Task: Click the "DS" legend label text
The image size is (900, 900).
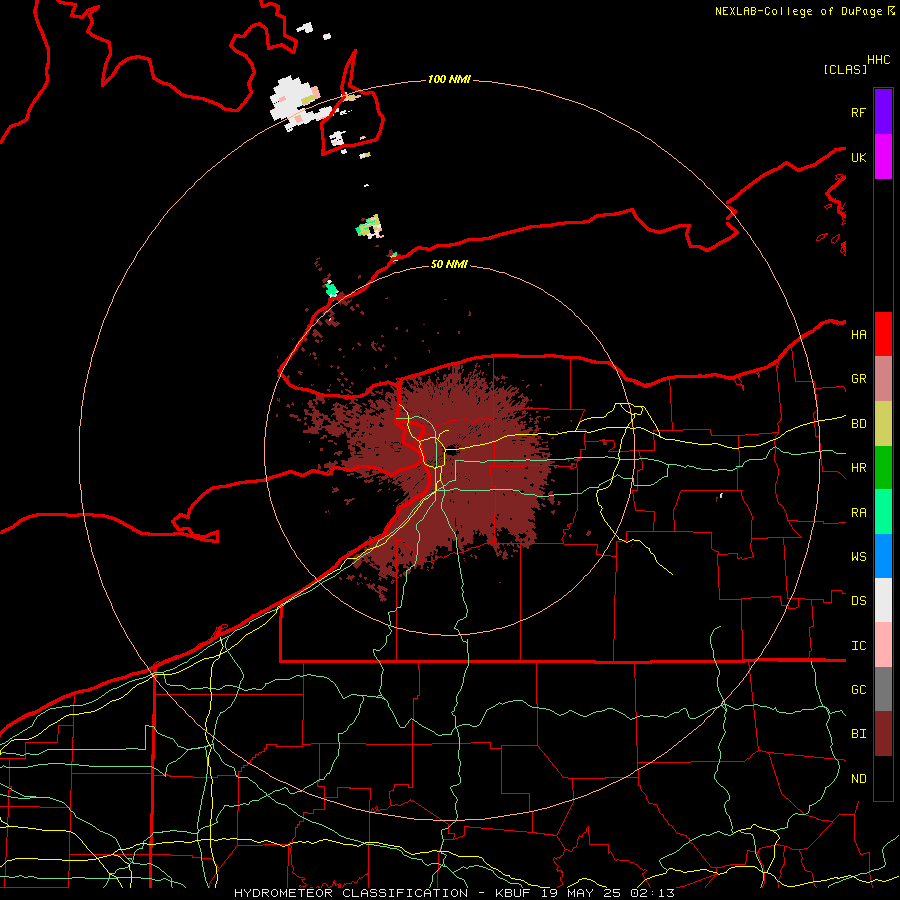Action: (858, 600)
